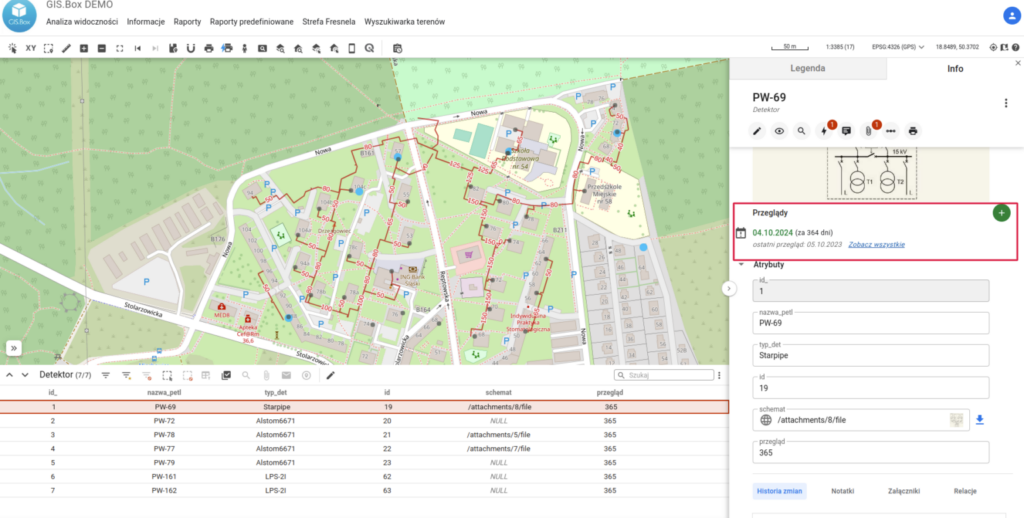Click the pencil edit icon for PW-69
Screen dimensions: 1024x518
(757, 130)
